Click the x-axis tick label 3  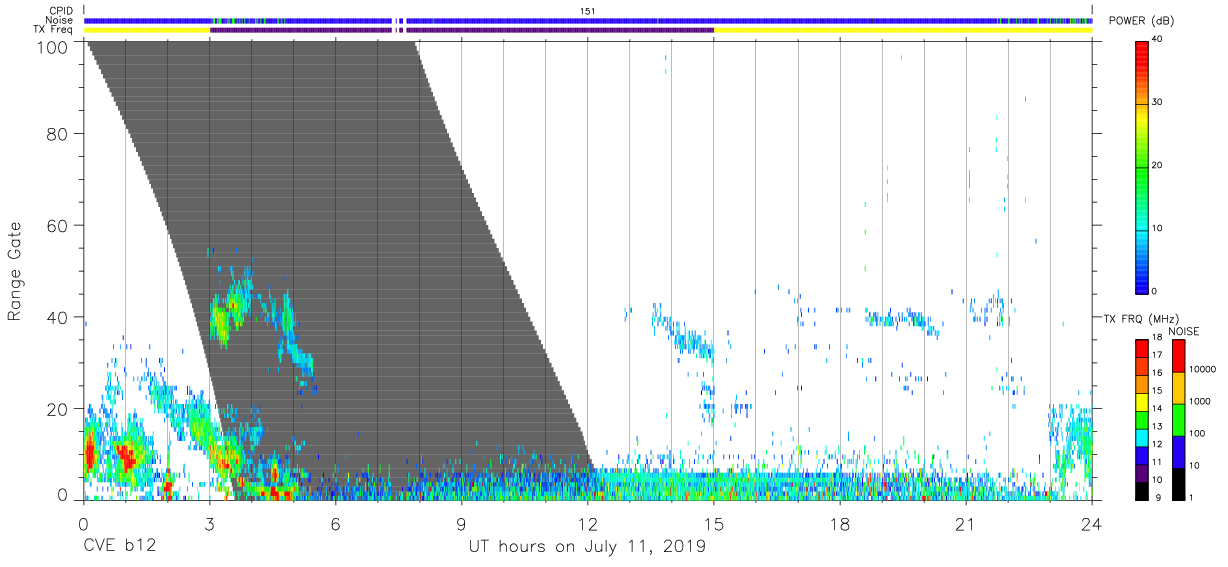tap(209, 525)
